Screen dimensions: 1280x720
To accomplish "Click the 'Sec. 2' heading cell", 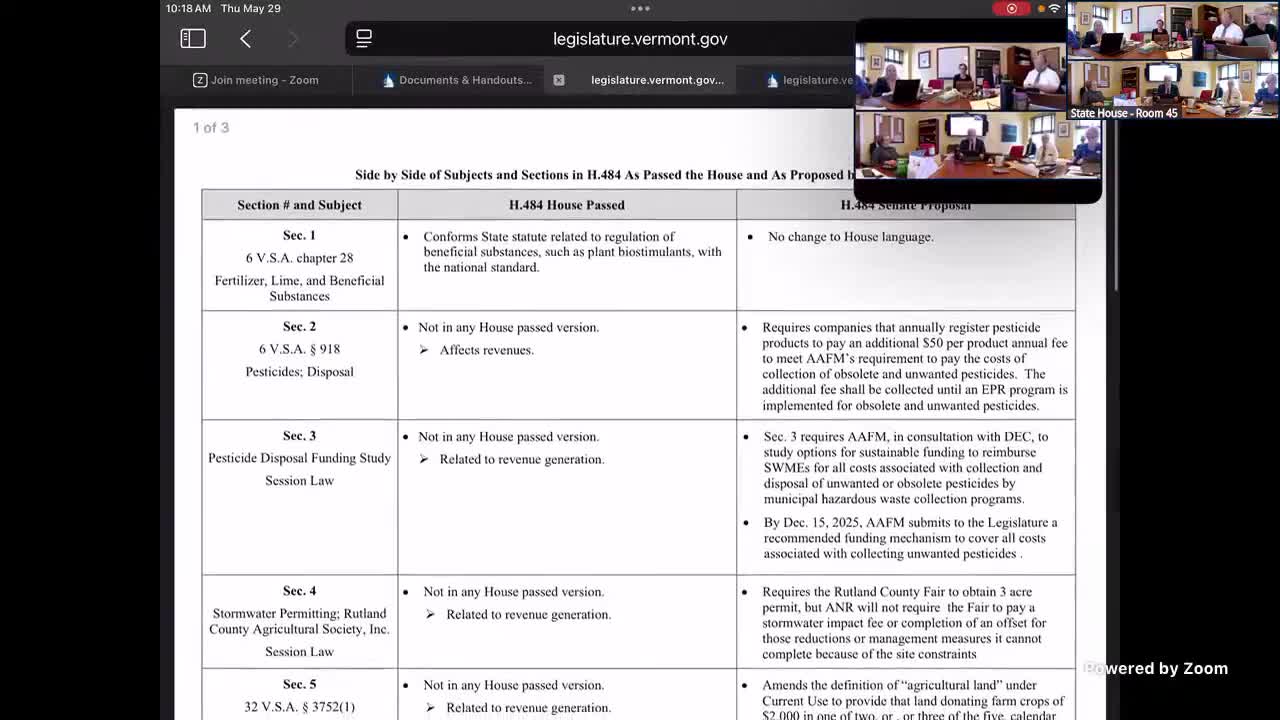I will click(299, 326).
